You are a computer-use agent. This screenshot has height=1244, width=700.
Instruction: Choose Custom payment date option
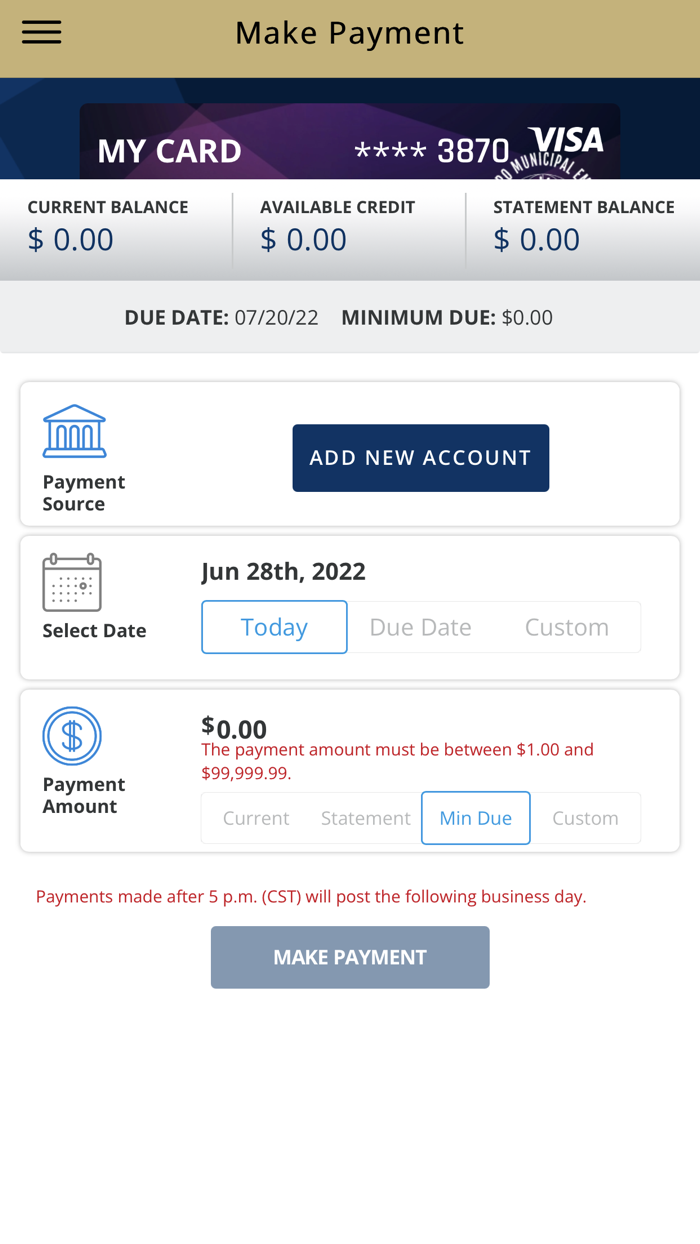click(x=566, y=627)
